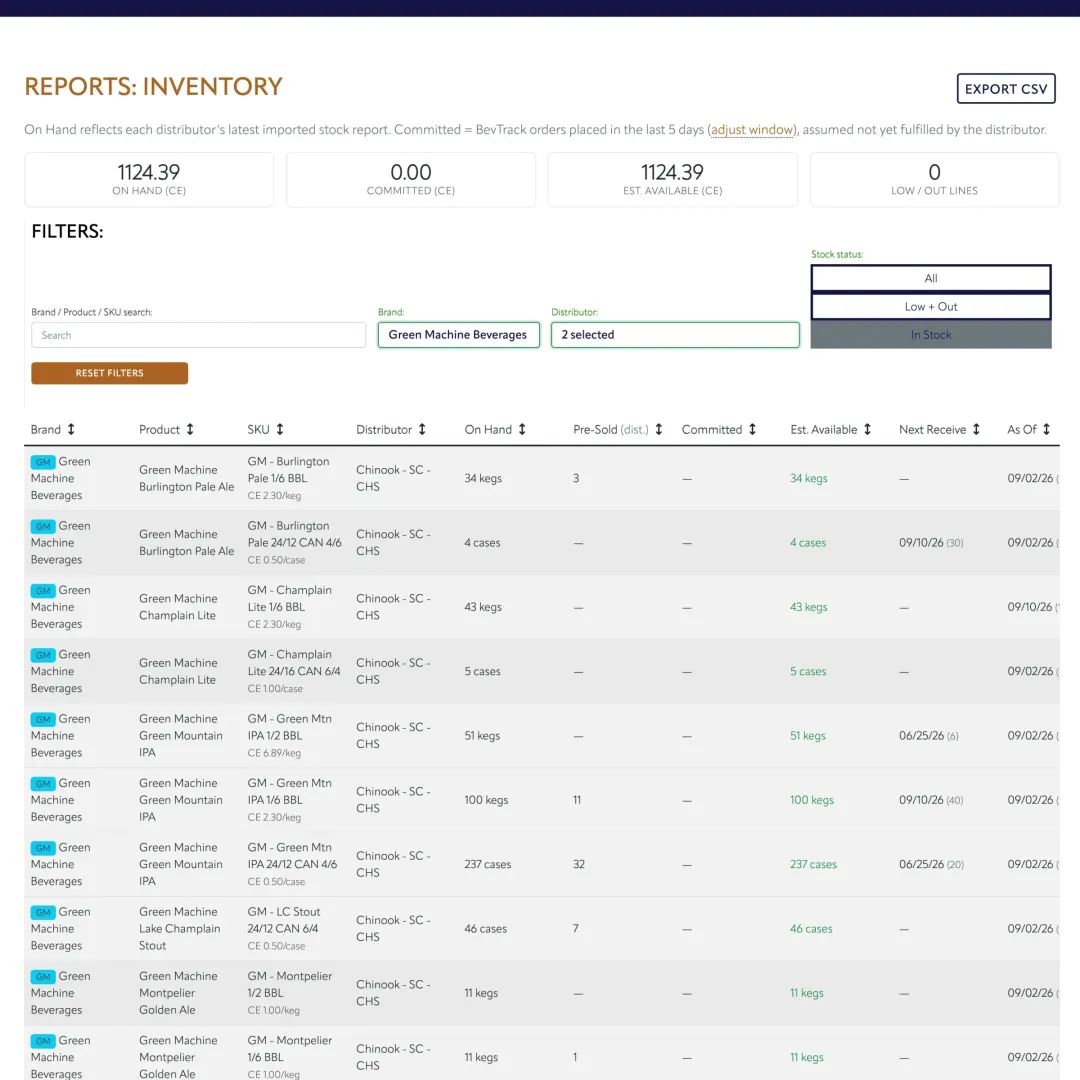Viewport: 1080px width, 1080px height.
Task: Reset all filters
Action: [x=110, y=373]
